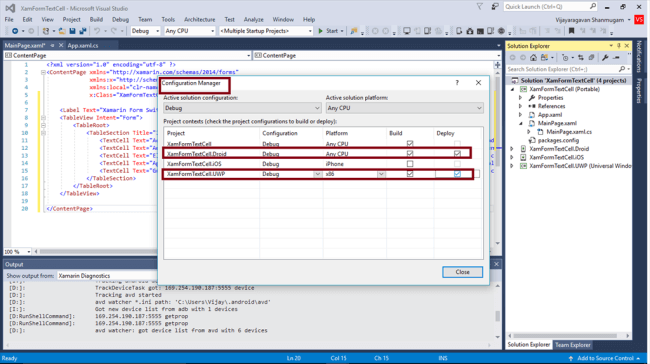This screenshot has width=650, height=364.
Task: Click the Open File folder icon
Action: click(62, 31)
